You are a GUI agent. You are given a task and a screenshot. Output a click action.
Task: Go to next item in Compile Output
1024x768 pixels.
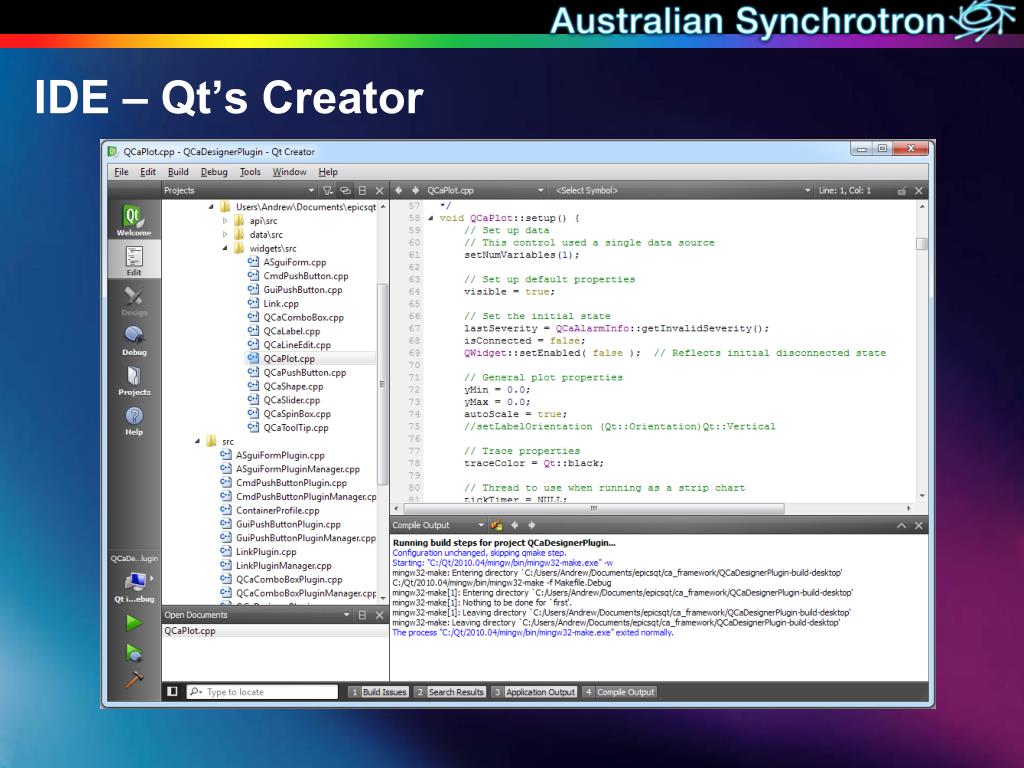[x=532, y=525]
